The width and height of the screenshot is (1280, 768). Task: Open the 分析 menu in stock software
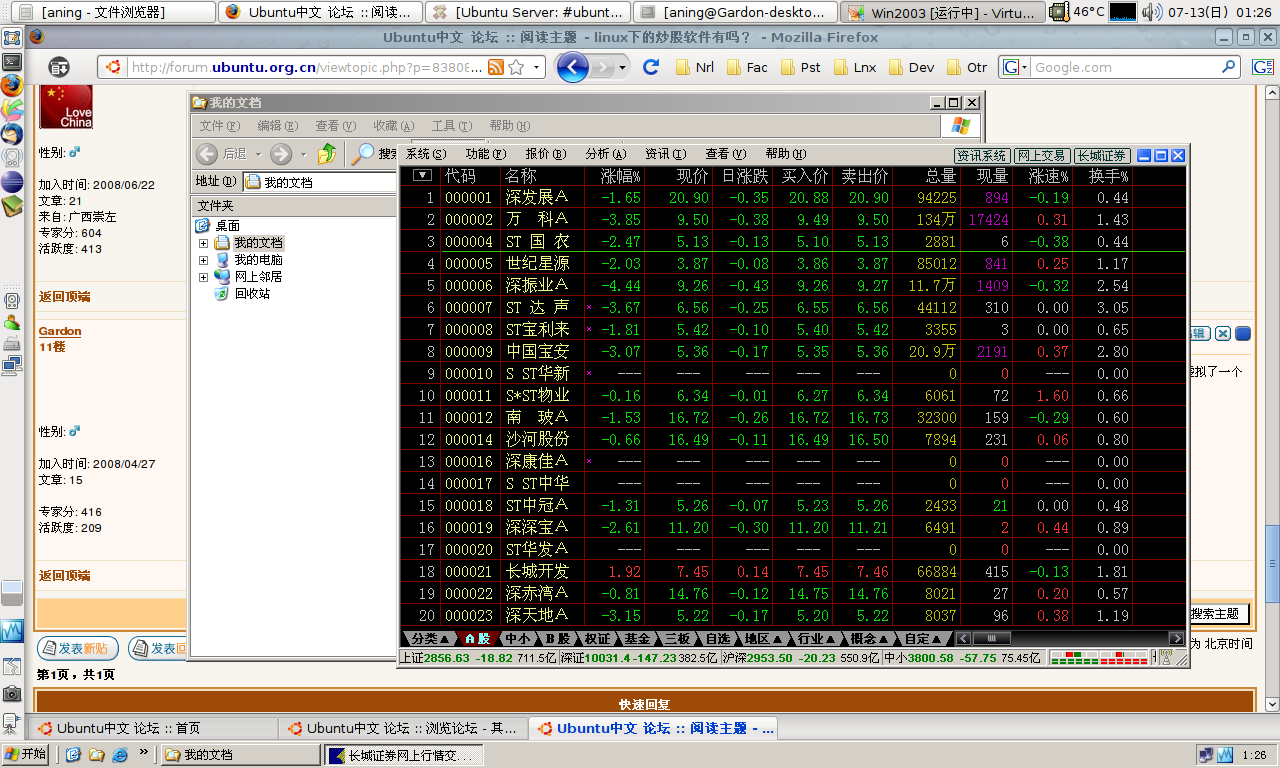click(x=606, y=154)
